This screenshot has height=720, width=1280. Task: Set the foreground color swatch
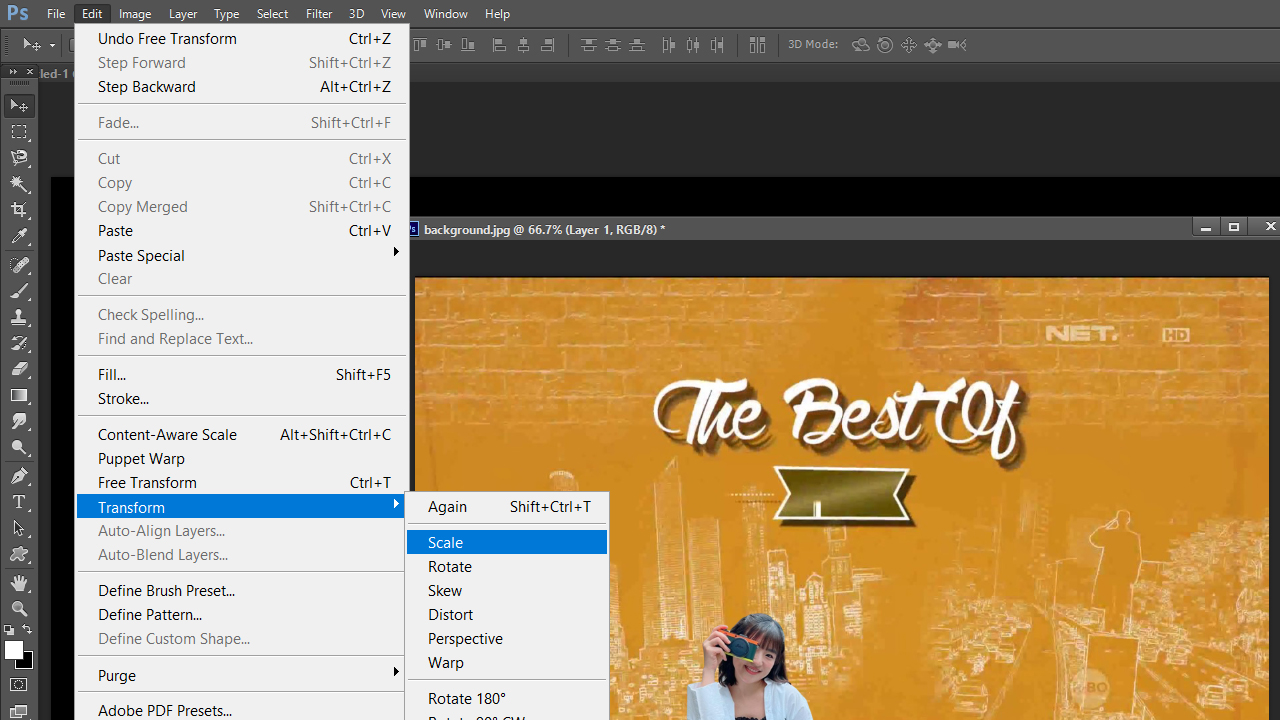tap(13, 650)
